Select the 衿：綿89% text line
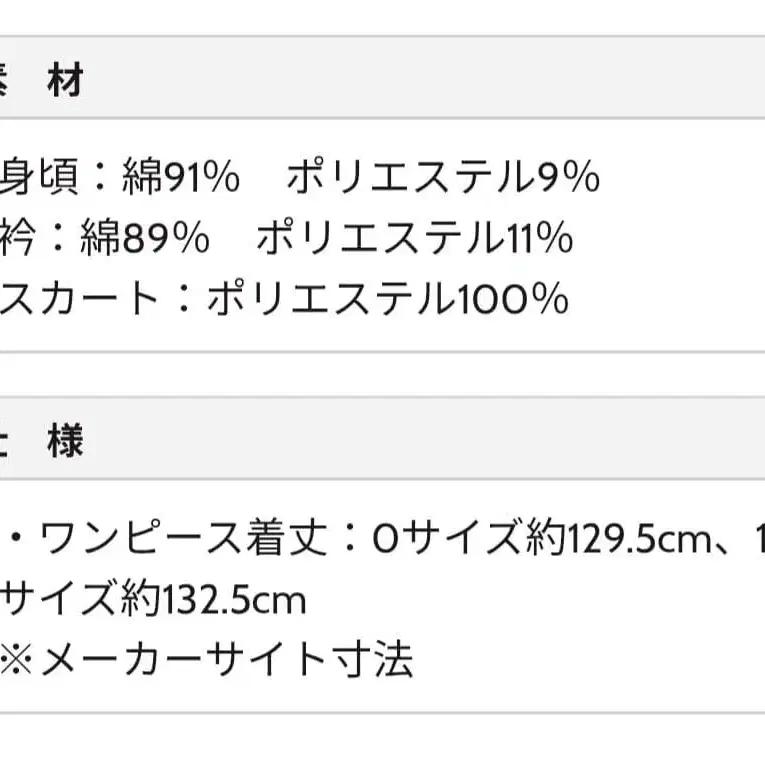765x765 pixels. [104, 238]
